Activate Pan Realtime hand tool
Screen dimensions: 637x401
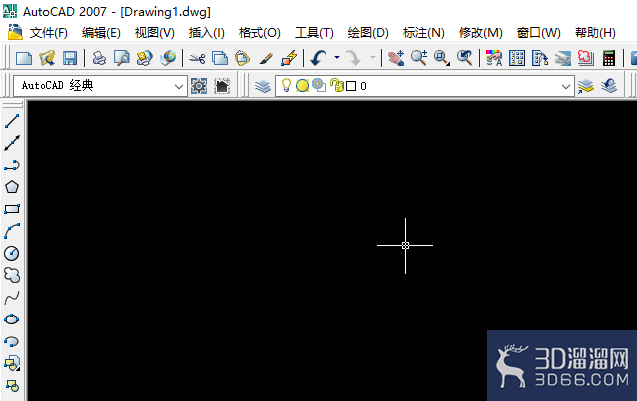(396, 58)
